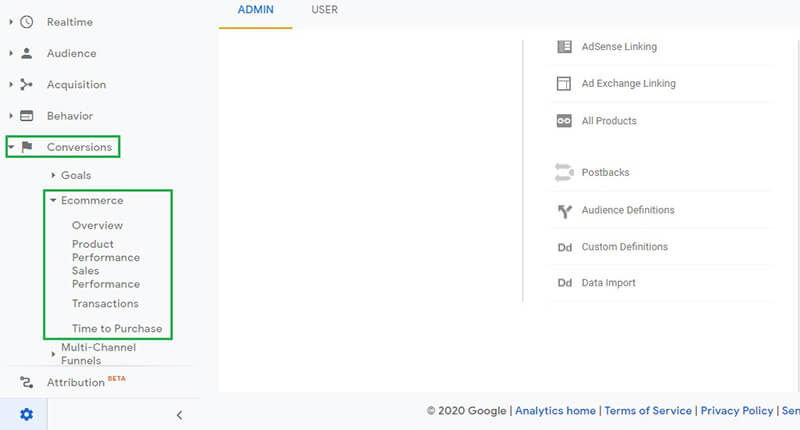Click the Audience Definitions fork icon
This screenshot has height=430, width=800.
[x=564, y=211]
